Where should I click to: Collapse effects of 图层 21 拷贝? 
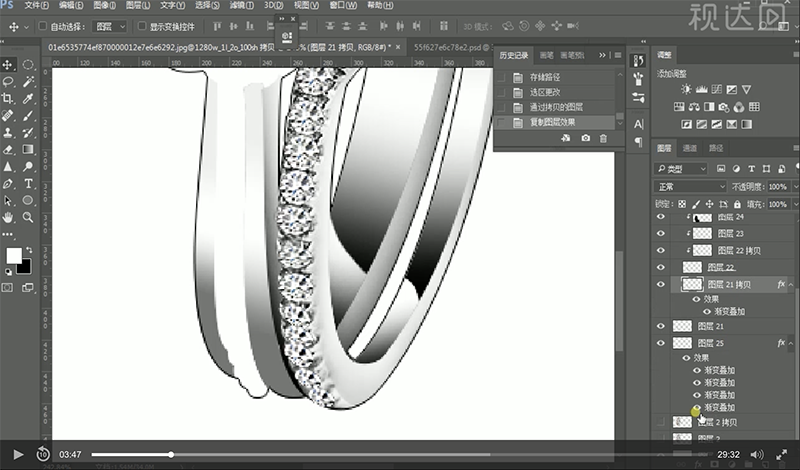click(791, 285)
